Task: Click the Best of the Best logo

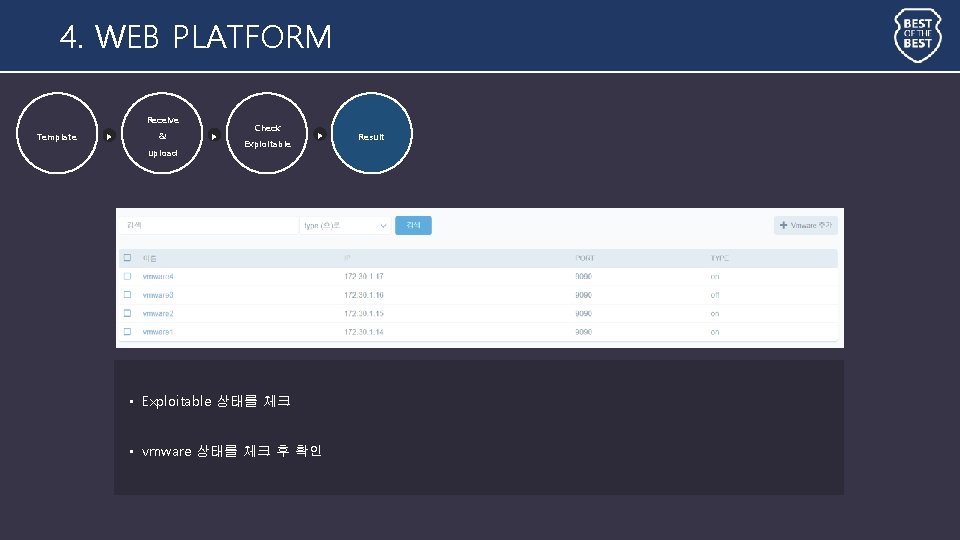Action: coord(917,35)
